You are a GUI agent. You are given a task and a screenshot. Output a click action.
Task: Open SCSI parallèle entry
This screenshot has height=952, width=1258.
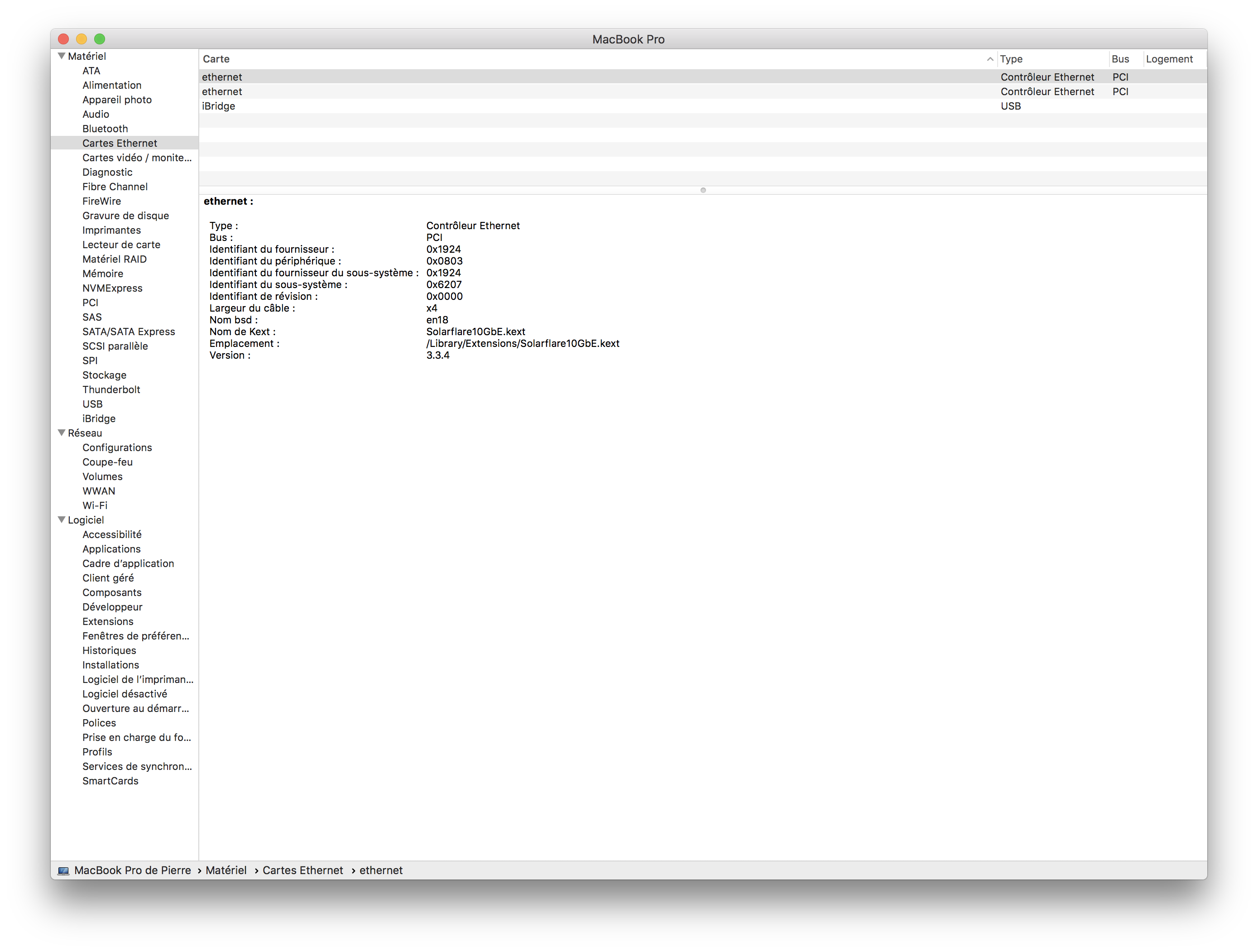[x=115, y=346]
